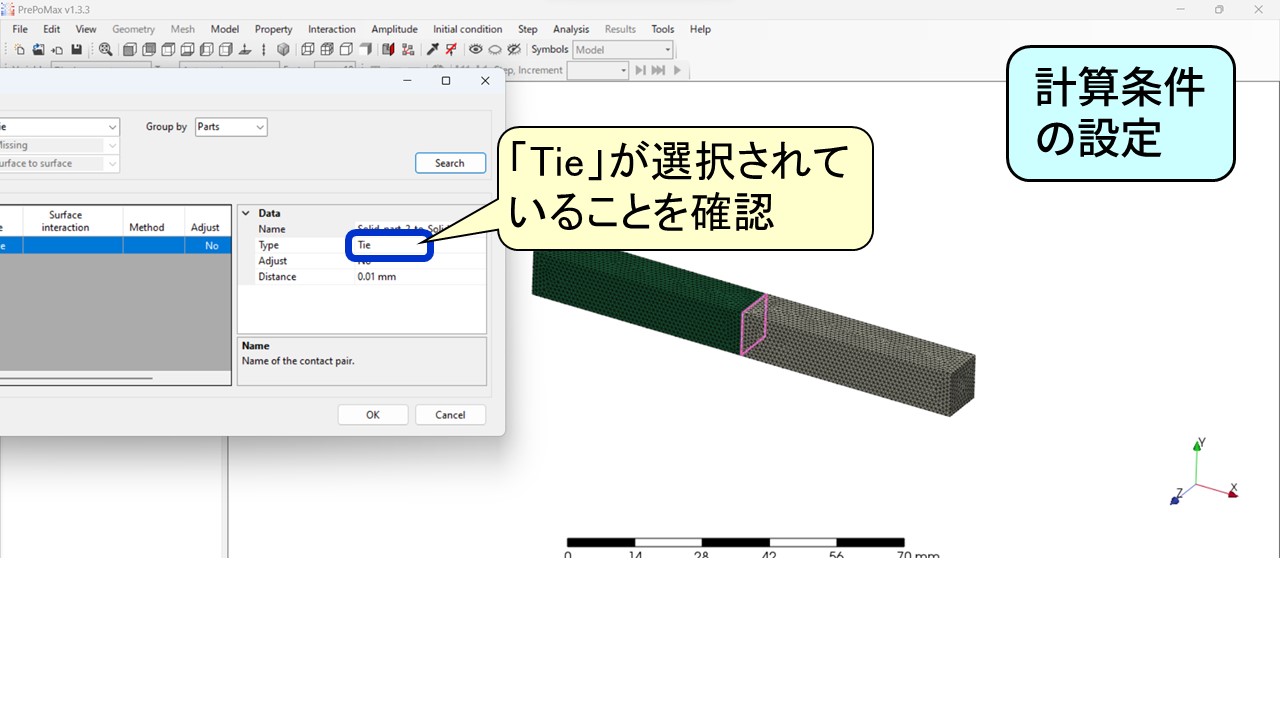Set vertical view icon
The image size is (1280, 720).
[264, 49]
